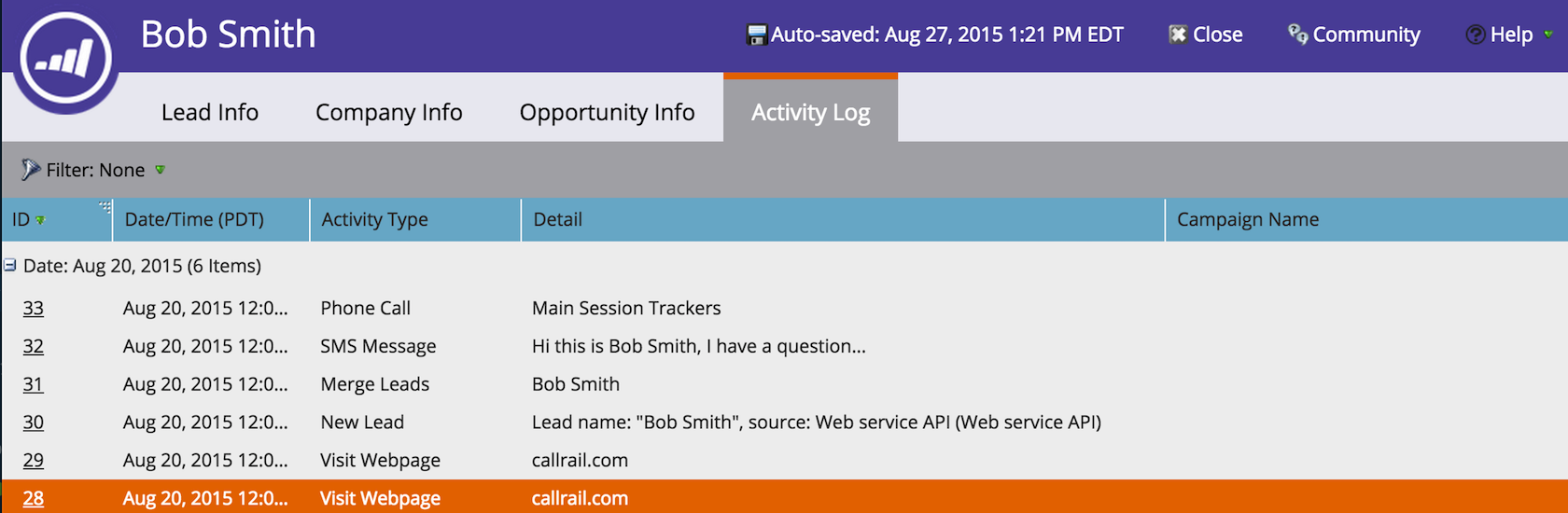Viewport: 1568px width, 513px height.
Task: Open the Filter: None dropdown arrow
Action: [x=160, y=170]
